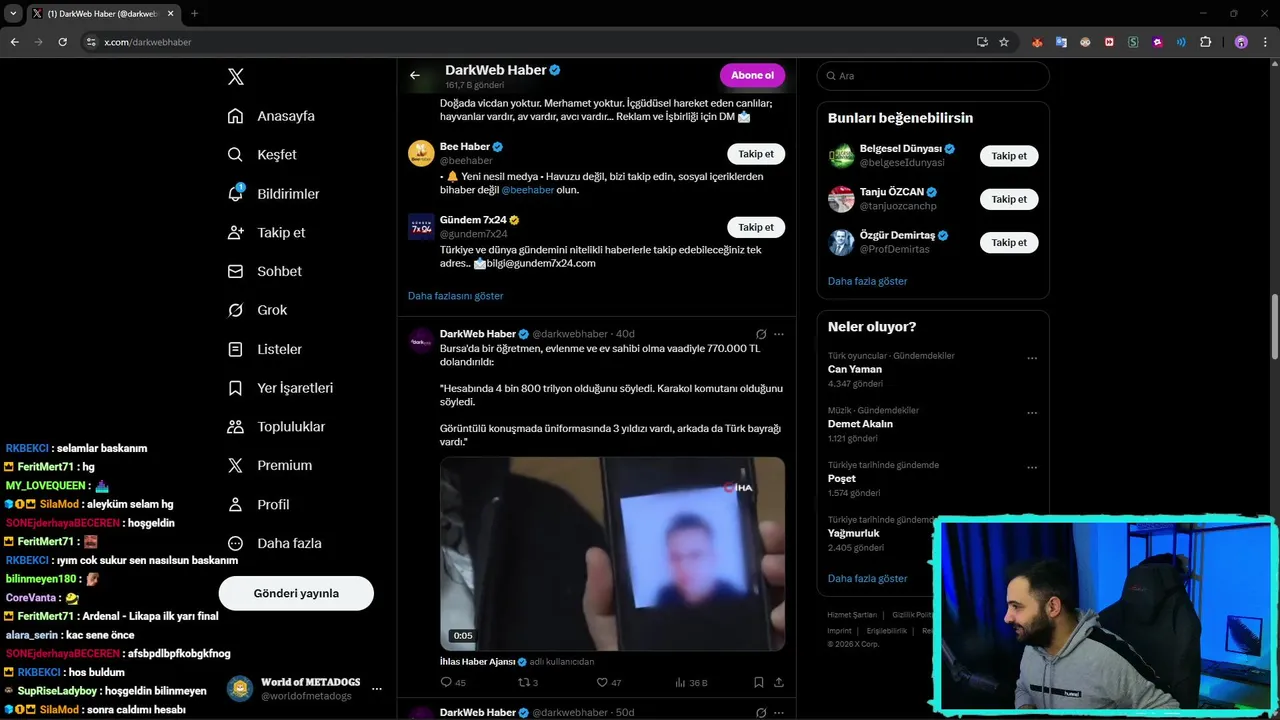Open Hizmet Şartları footer link
This screenshot has width=1280, height=720.
click(x=851, y=615)
